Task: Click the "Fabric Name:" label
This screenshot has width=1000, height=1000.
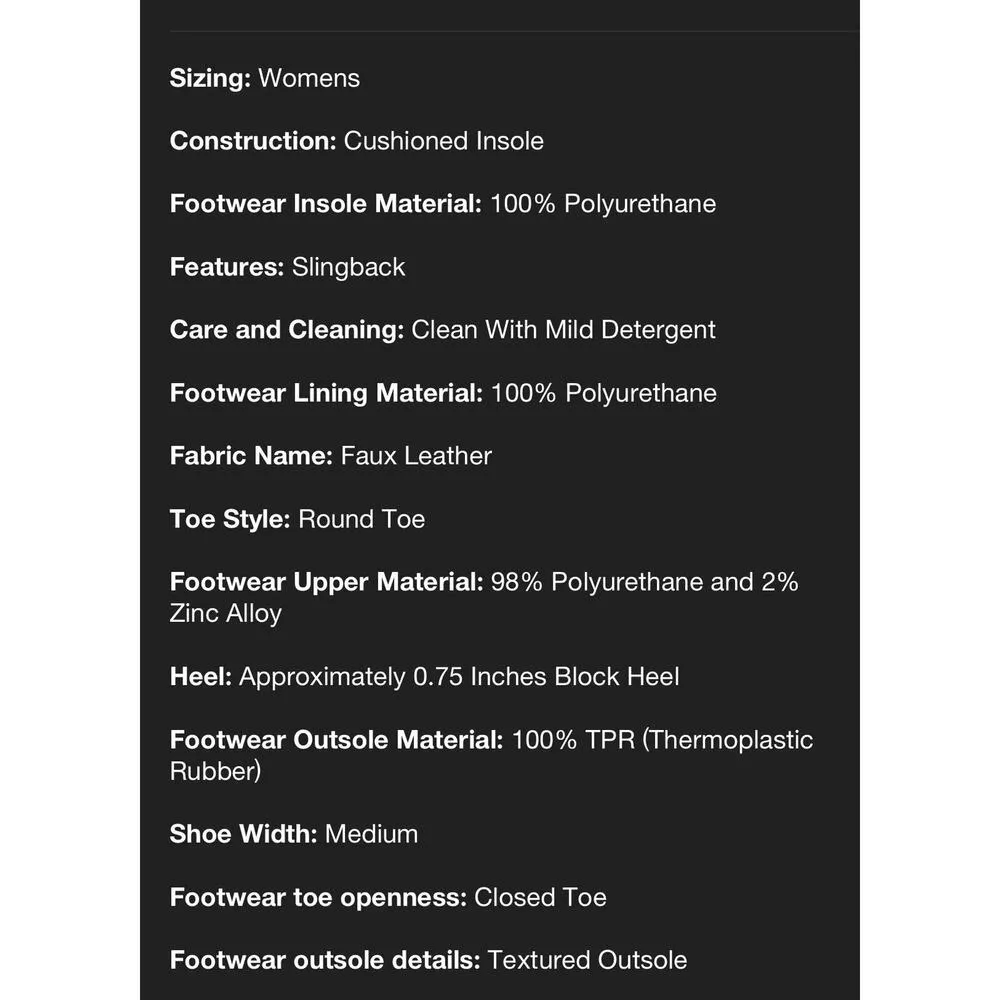Action: pyautogui.click(x=251, y=456)
